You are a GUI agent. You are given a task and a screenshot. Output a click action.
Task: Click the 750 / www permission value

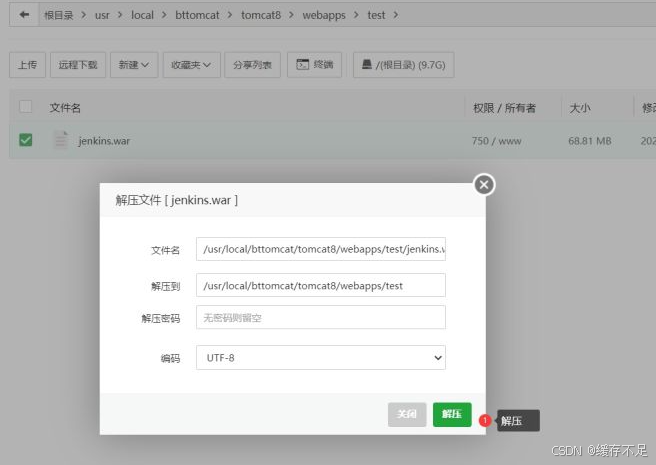(497, 141)
